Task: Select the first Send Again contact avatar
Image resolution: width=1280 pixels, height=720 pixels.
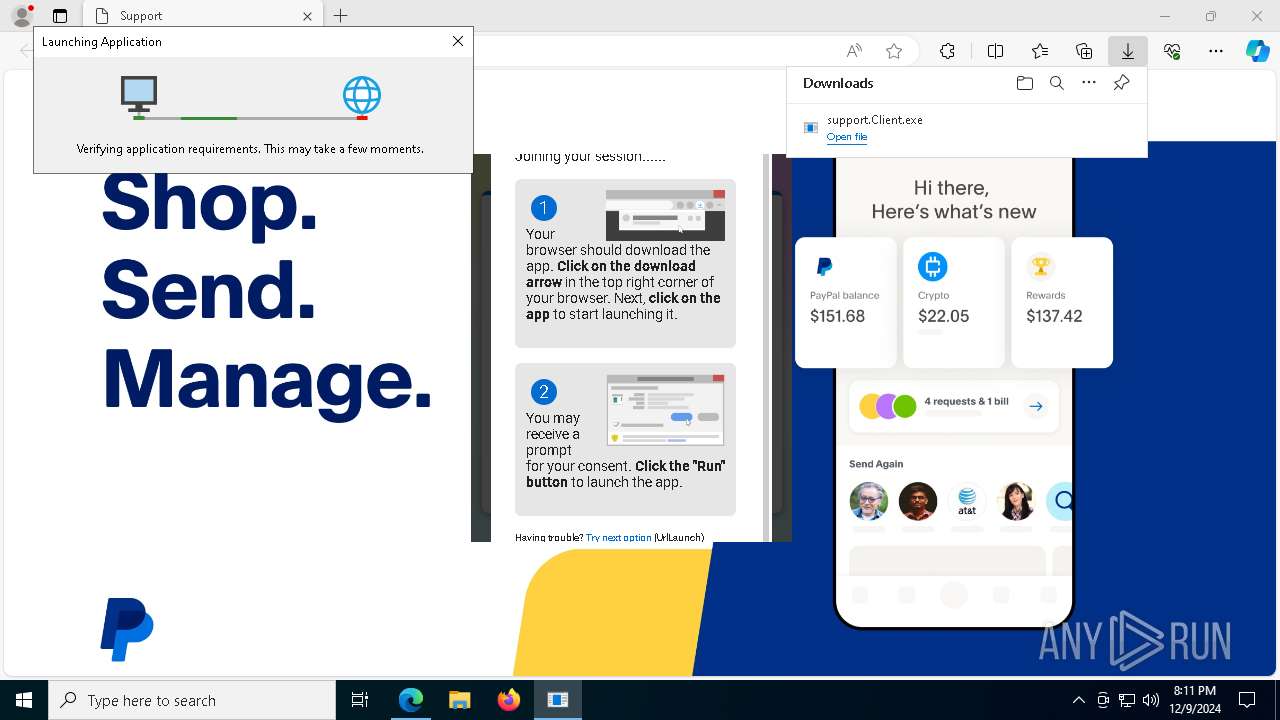Action: click(x=868, y=501)
